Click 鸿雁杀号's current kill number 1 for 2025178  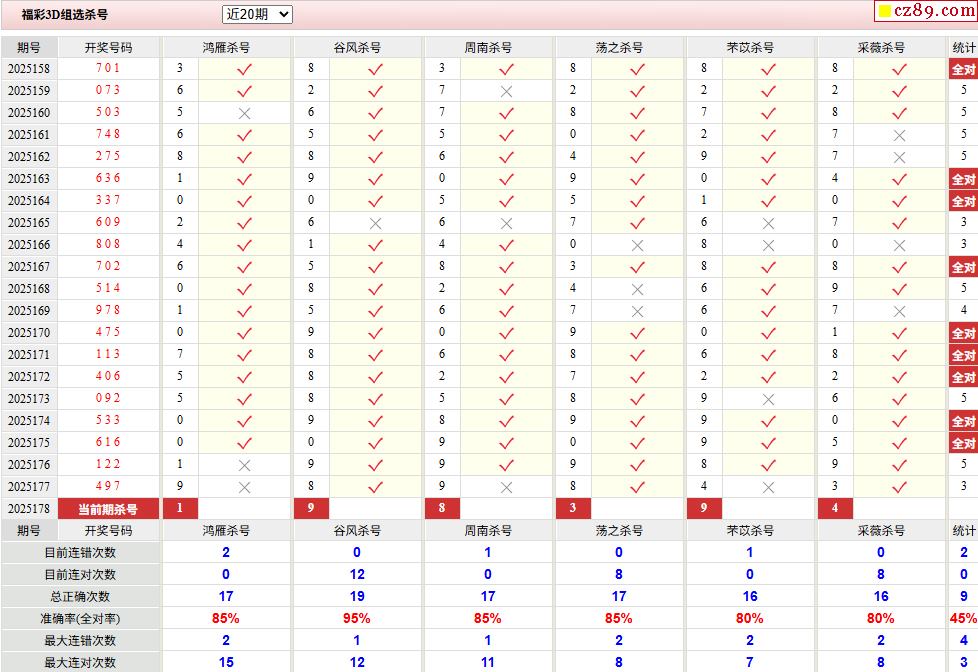click(180, 508)
